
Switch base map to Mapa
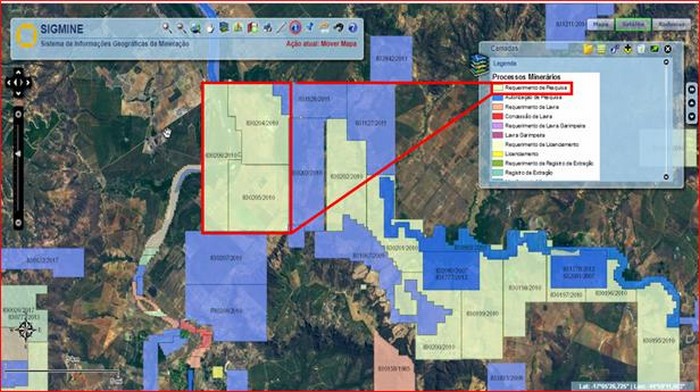[600, 25]
